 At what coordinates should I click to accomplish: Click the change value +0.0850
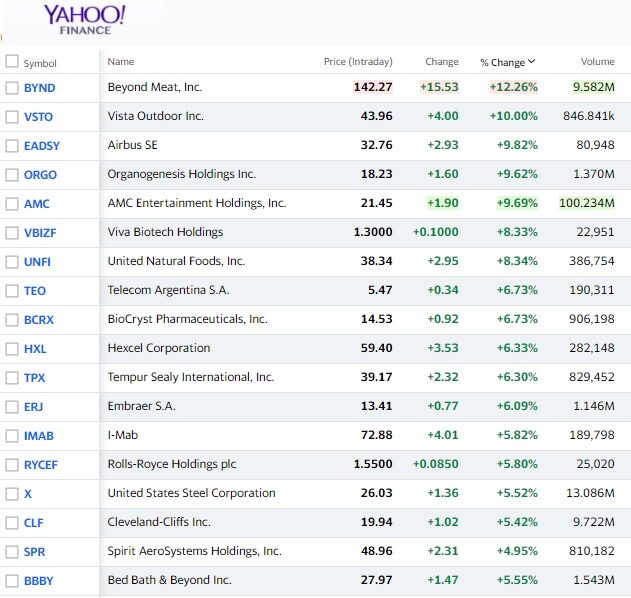pyautogui.click(x=436, y=464)
